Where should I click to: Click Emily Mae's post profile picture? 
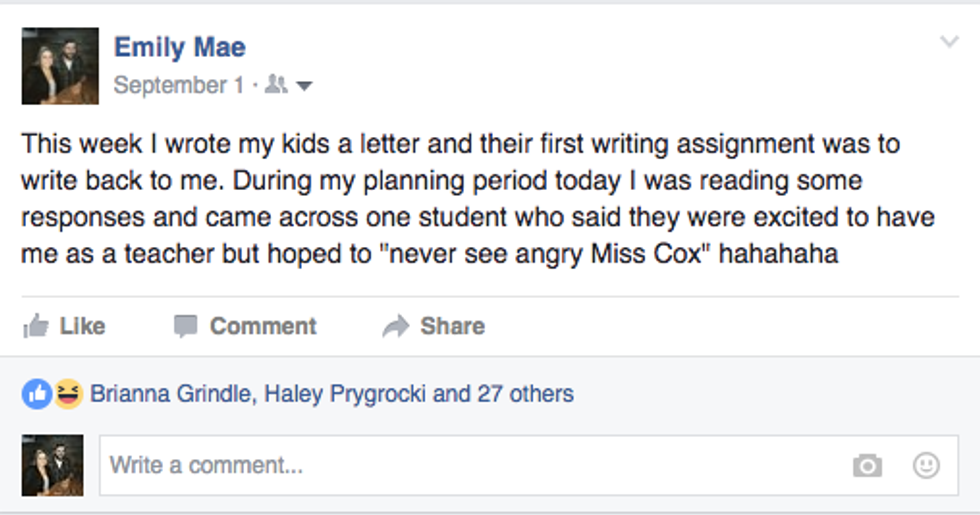click(x=60, y=66)
